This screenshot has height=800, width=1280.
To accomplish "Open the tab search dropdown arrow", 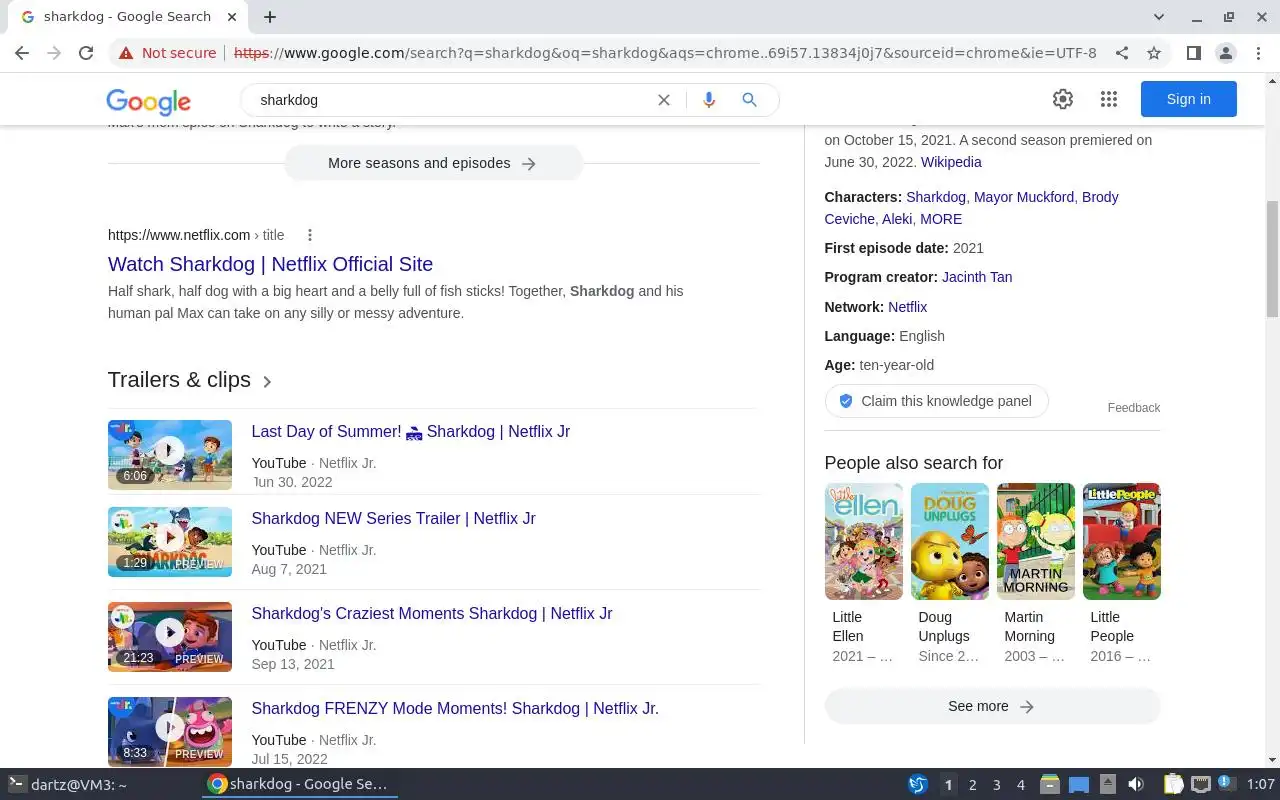I will [1159, 17].
